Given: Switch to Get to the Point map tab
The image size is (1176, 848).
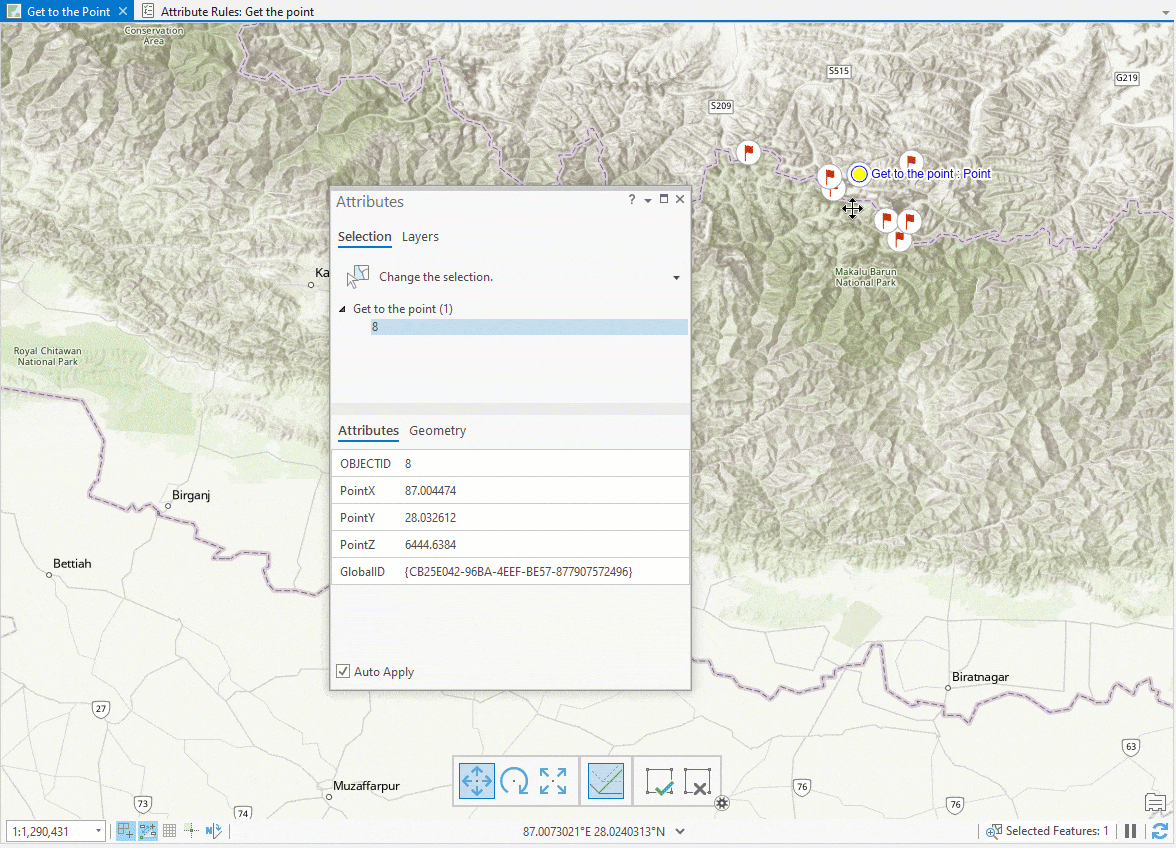Looking at the screenshot, I should 68,11.
